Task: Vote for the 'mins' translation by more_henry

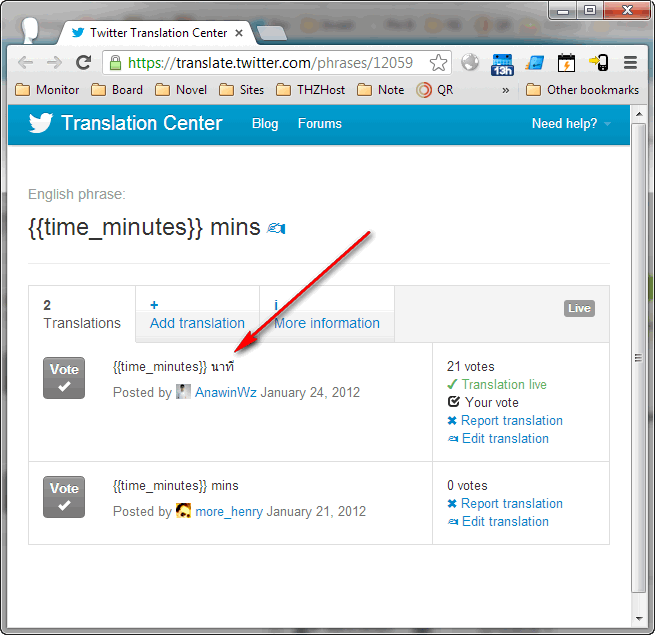Action: [x=64, y=497]
